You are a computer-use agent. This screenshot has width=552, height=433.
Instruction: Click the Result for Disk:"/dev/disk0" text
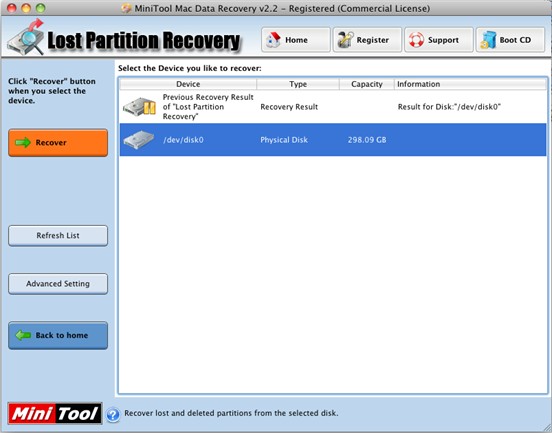coord(449,107)
